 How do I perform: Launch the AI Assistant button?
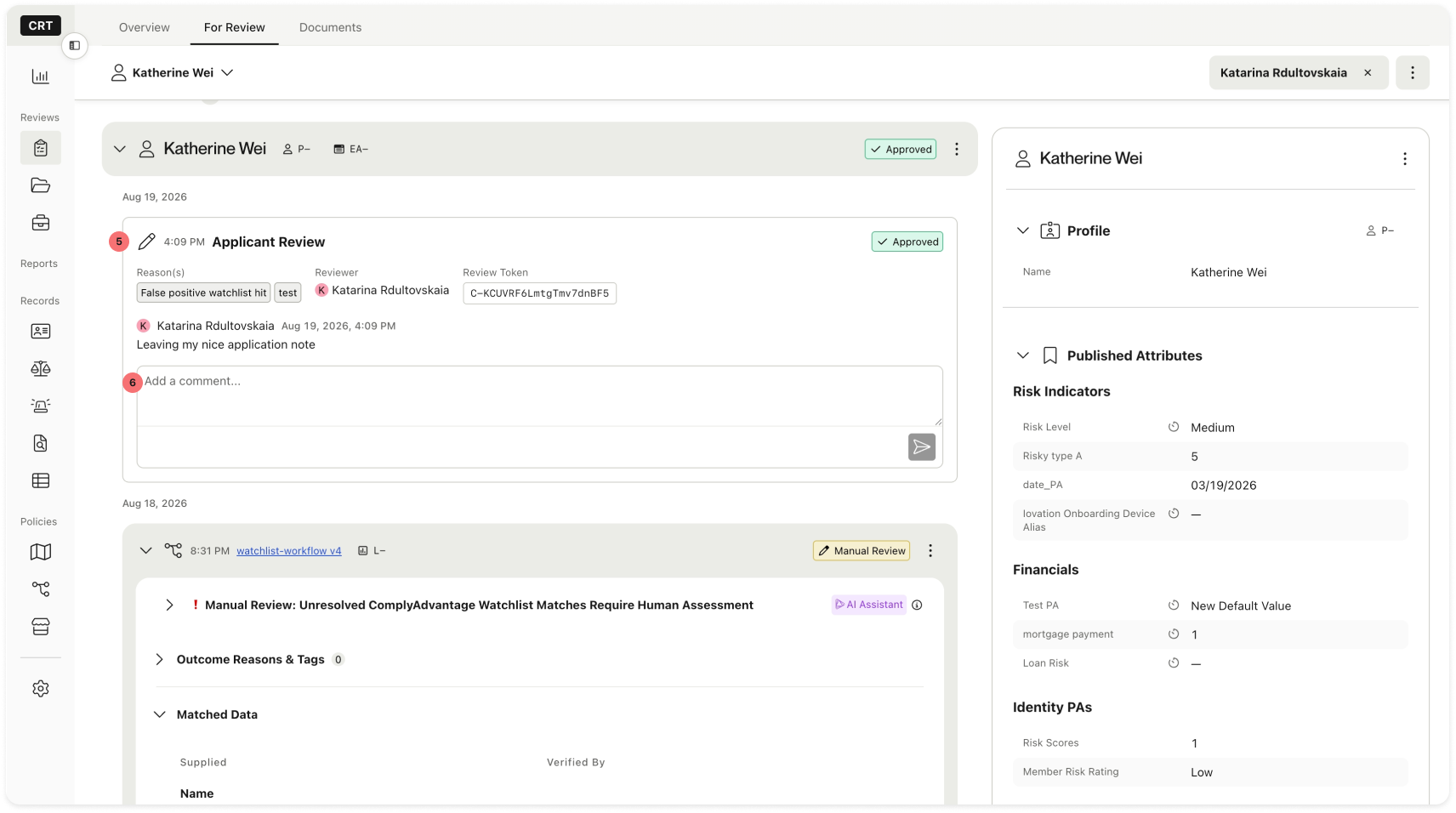[x=869, y=605]
